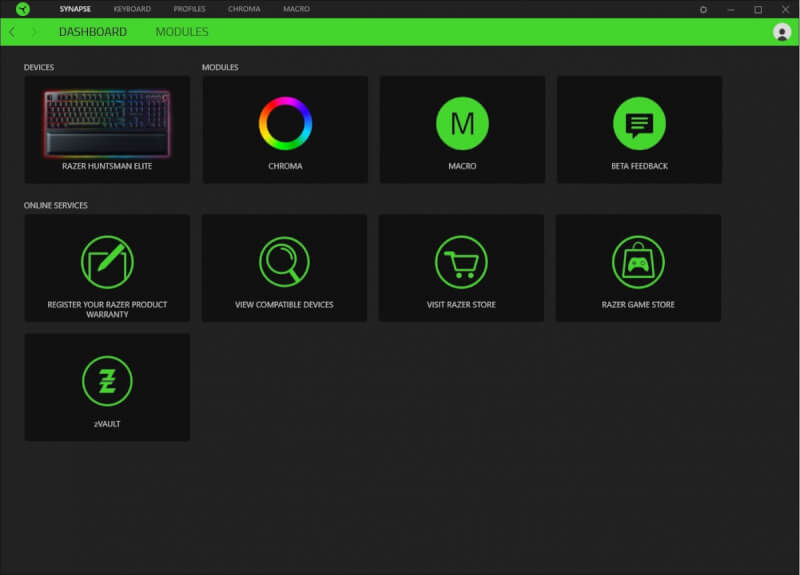Open Razer Huntsman Elite keyboard image
Viewport: 800px width, 575px height.
point(107,123)
